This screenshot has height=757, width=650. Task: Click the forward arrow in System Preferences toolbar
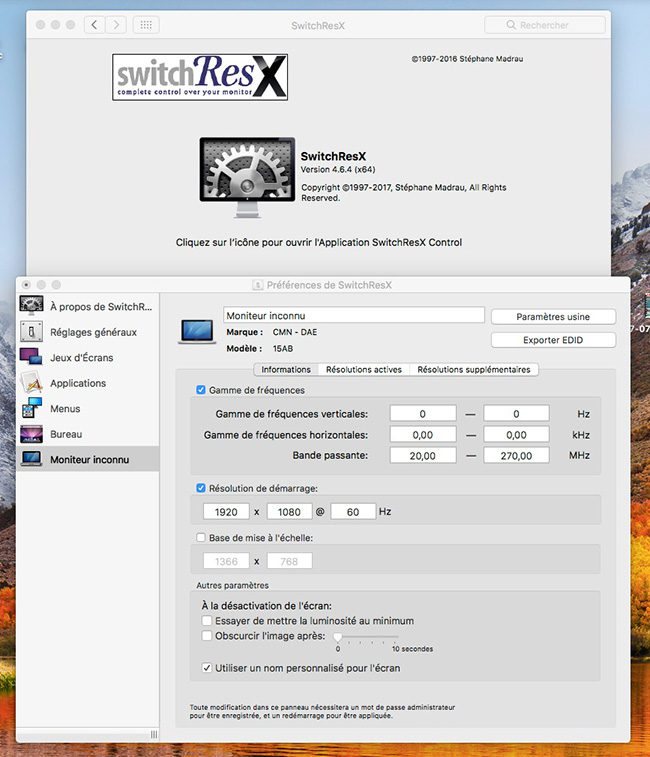[x=116, y=25]
